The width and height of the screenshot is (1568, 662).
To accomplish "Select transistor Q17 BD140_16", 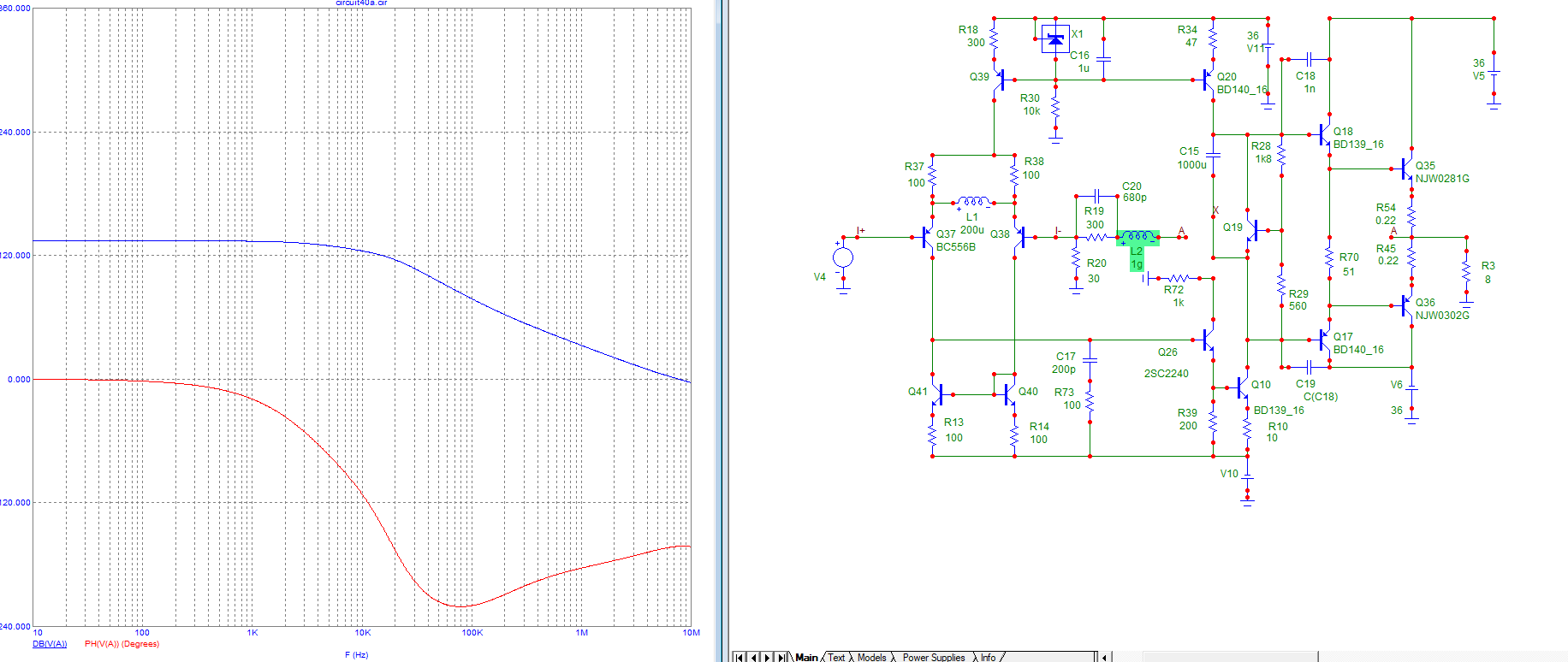I will pyautogui.click(x=1323, y=340).
